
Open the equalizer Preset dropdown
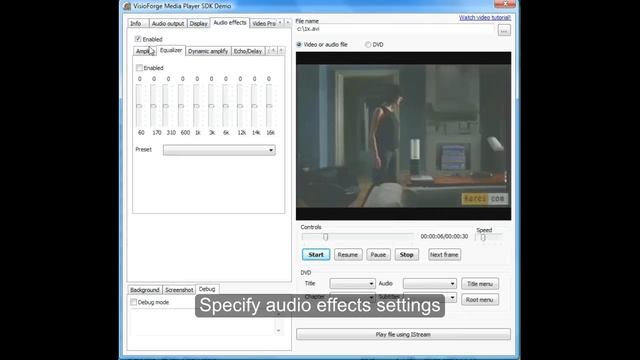pyautogui.click(x=219, y=150)
